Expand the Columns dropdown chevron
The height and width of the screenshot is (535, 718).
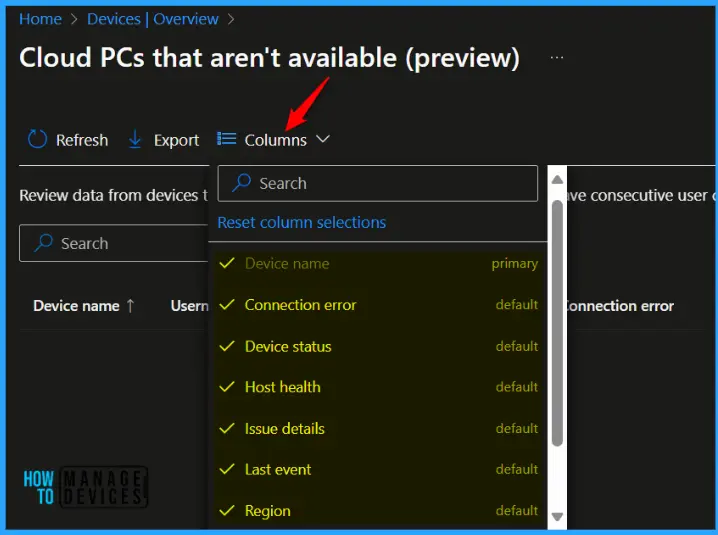point(323,139)
